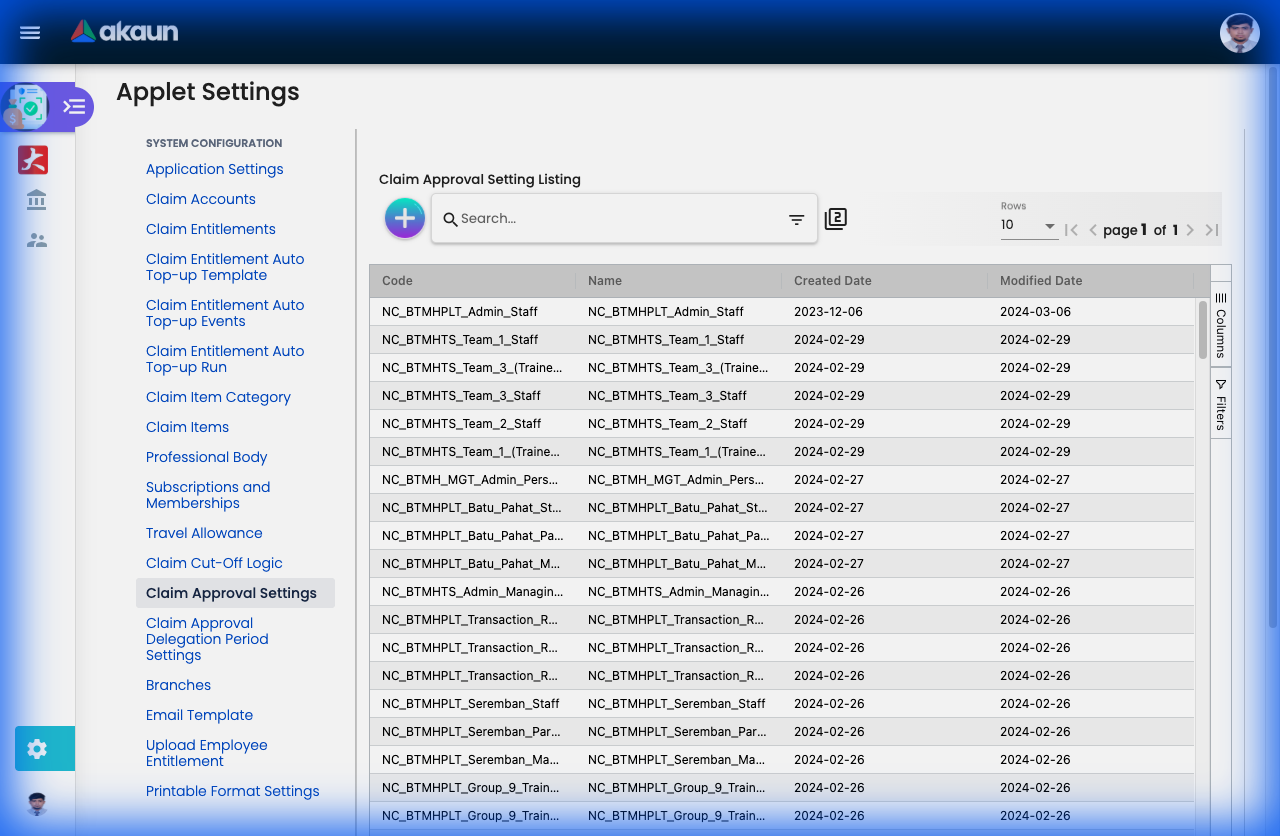Click the blue plus button to add setting
This screenshot has height=836, width=1280.
404,217
